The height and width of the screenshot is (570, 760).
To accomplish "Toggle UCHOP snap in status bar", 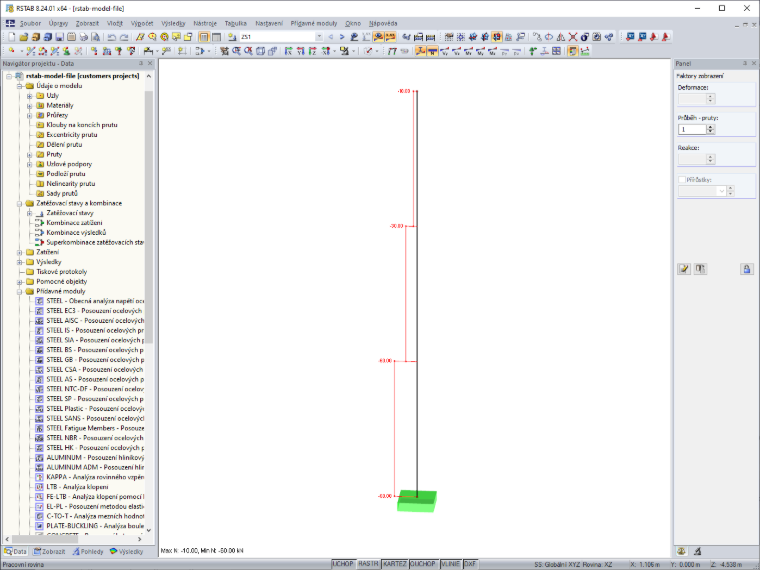I will 343,564.
